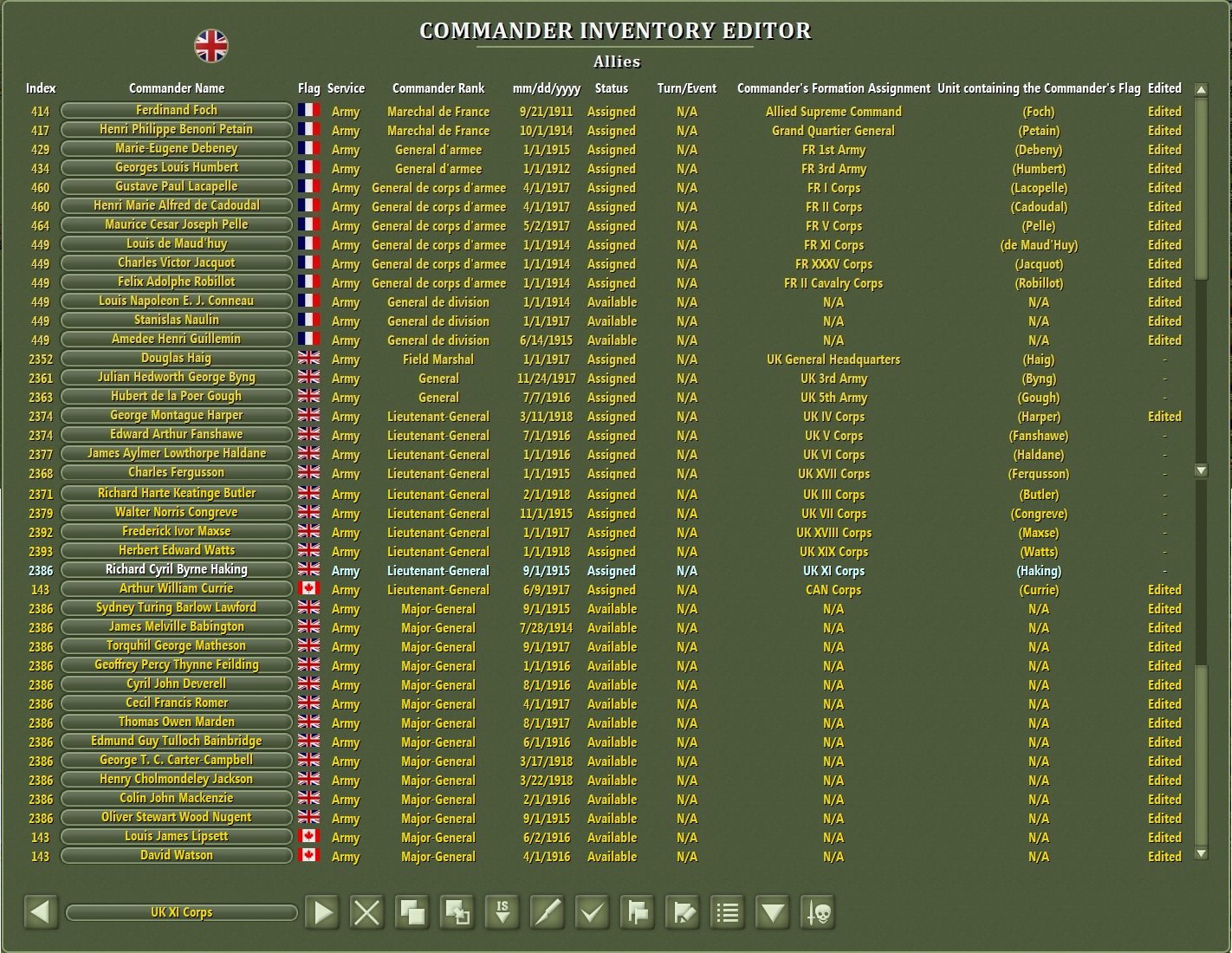
Task: Click the next arrow beside UK XI Corps
Action: [322, 912]
